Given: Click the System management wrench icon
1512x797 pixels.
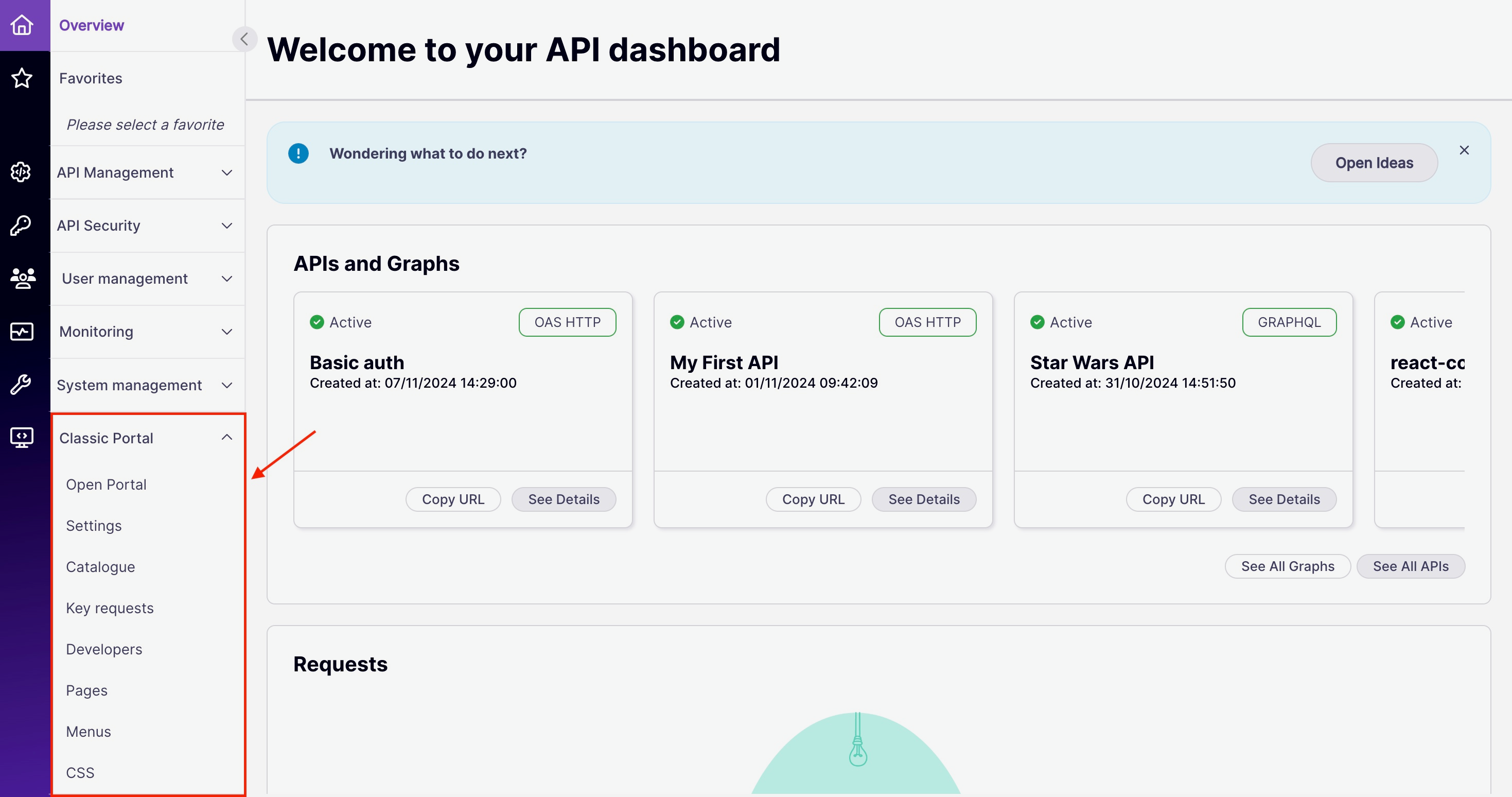Looking at the screenshot, I should coord(22,385).
